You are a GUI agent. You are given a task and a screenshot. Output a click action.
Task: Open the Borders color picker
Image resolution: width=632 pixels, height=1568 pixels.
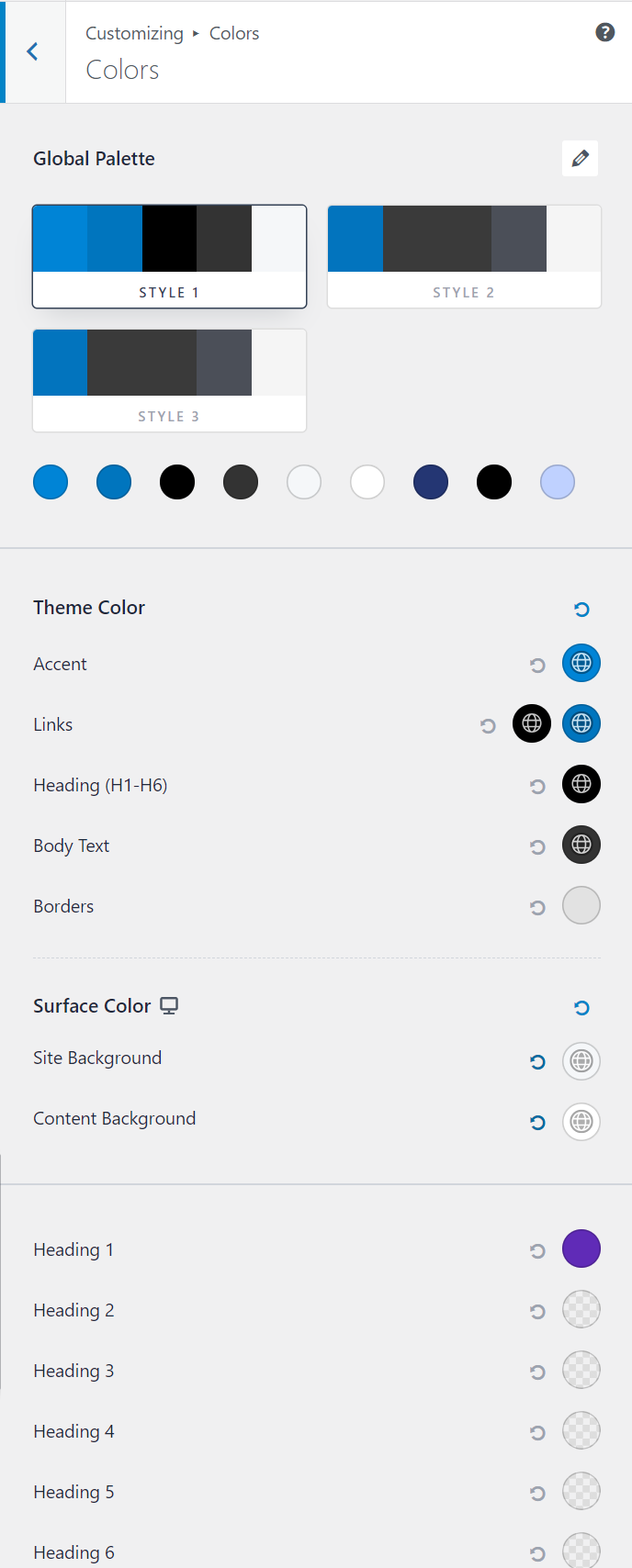click(581, 905)
